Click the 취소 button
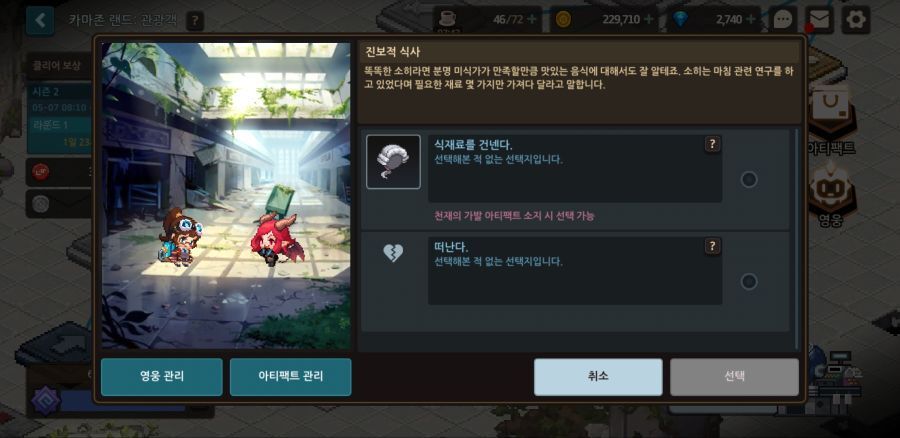Viewport: 900px width, 438px height. [598, 377]
